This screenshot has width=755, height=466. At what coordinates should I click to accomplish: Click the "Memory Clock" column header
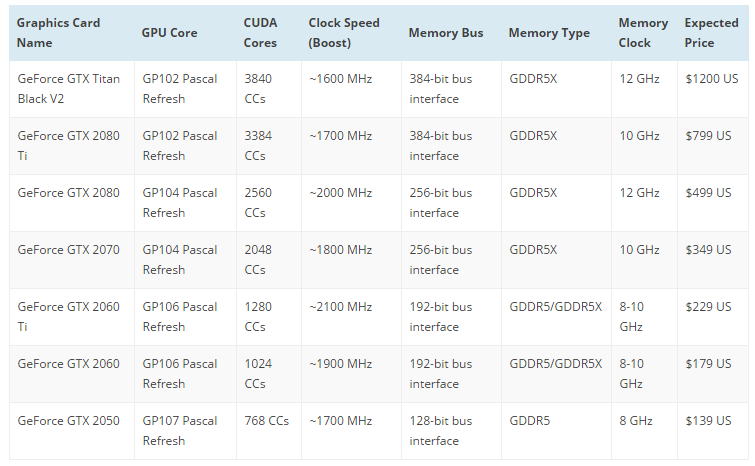pos(642,33)
